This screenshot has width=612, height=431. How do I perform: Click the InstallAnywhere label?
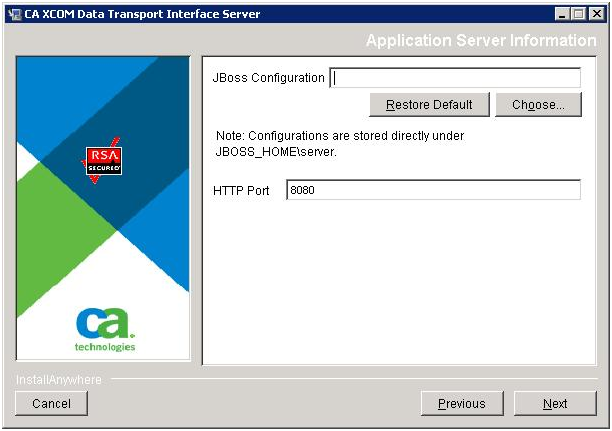click(59, 379)
